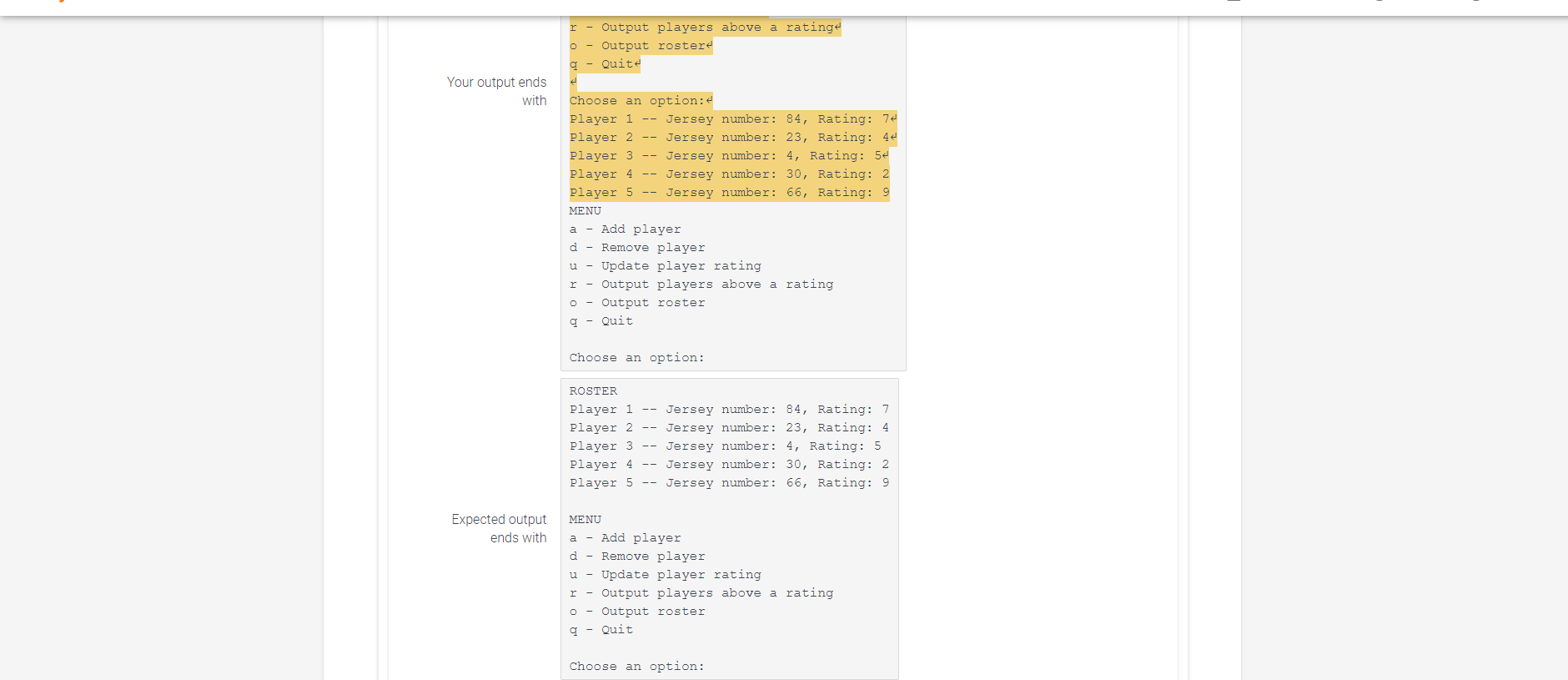Image resolution: width=1568 pixels, height=680 pixels.
Task: Click 'MENU' heading in your output block
Action: 585,211
